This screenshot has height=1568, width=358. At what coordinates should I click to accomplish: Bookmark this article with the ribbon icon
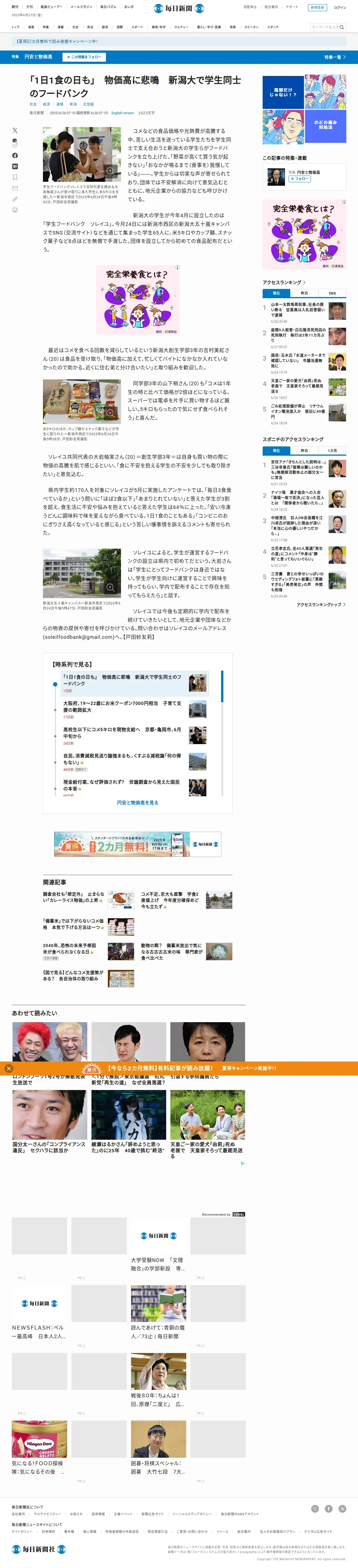15,177
